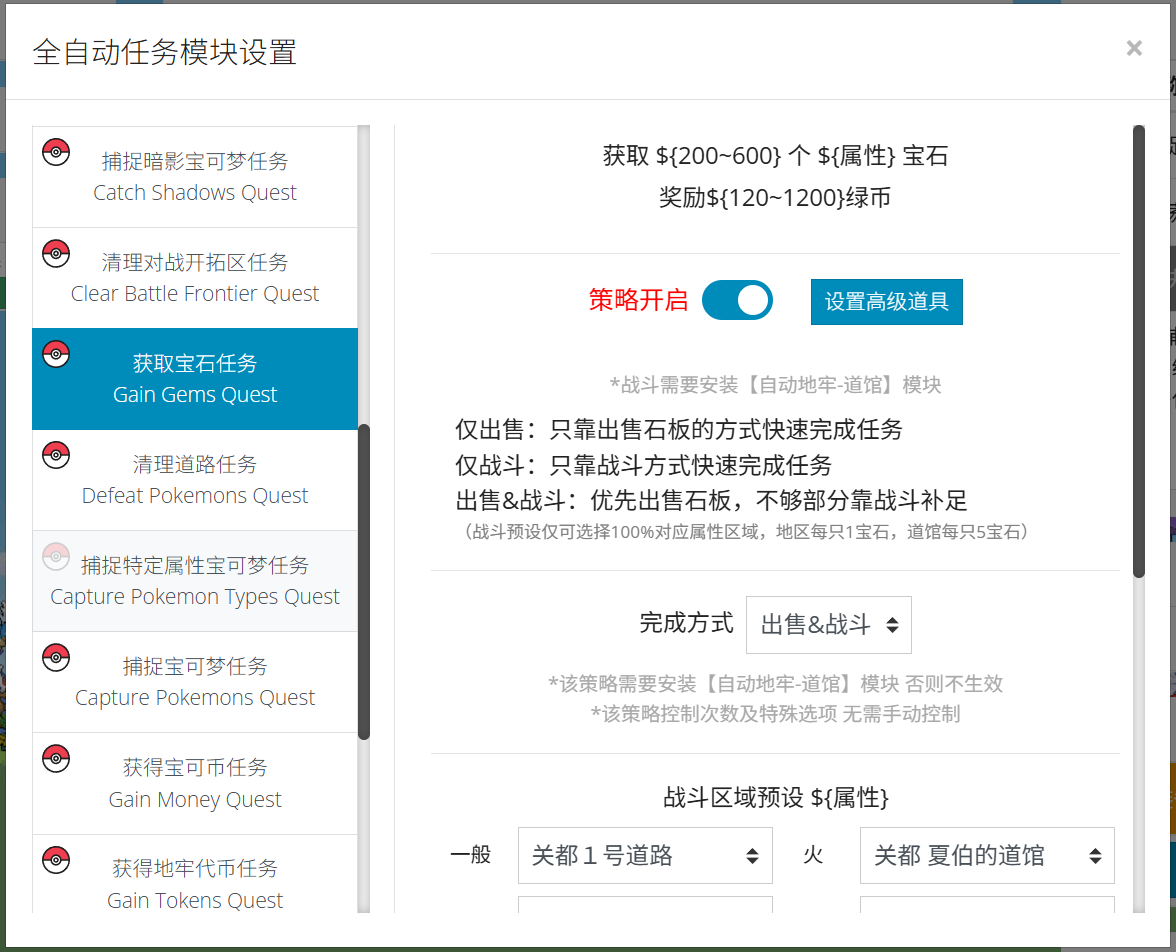Click faded Pokeball beside Capture Pokemon Types Quest
The height and width of the screenshot is (952, 1176).
point(56,556)
